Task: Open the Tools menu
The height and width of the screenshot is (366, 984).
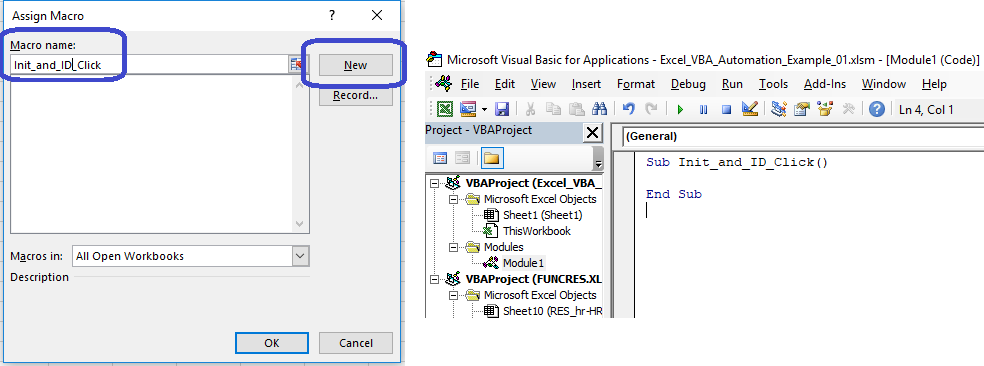Action: click(x=773, y=84)
